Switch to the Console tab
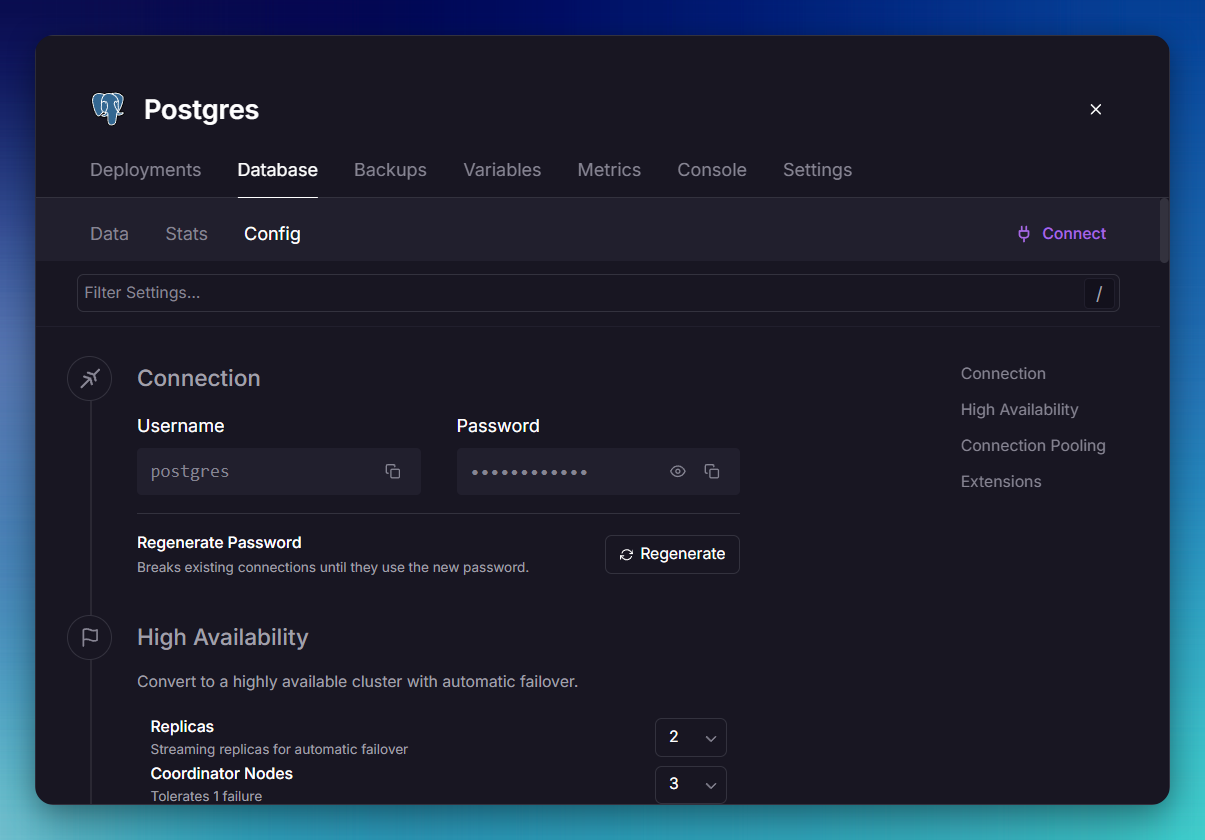1205x840 pixels. tap(712, 170)
